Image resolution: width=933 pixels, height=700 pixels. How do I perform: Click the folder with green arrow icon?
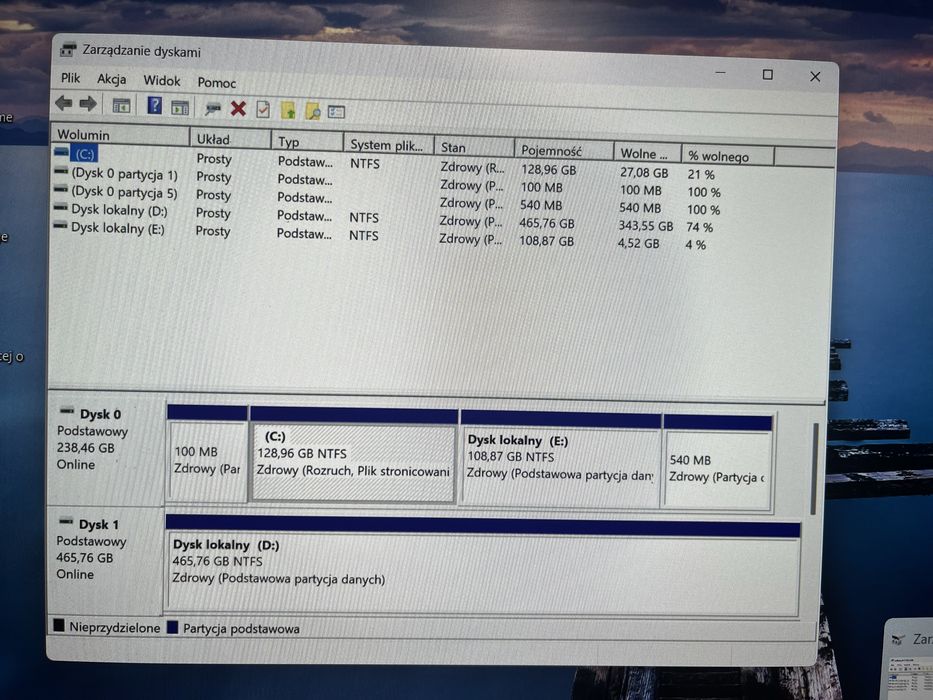[x=288, y=110]
